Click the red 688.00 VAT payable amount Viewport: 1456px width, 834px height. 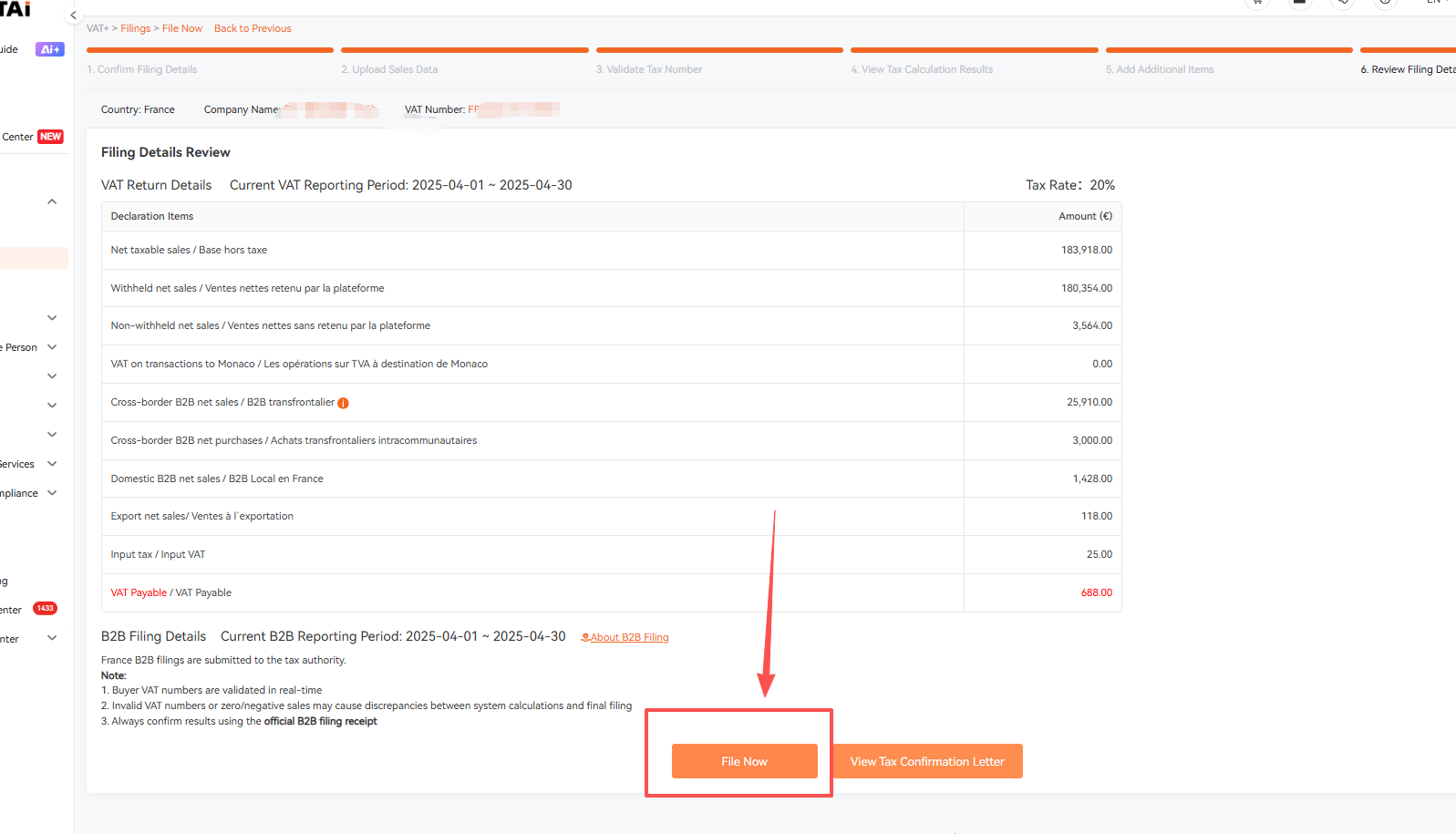(x=1097, y=592)
